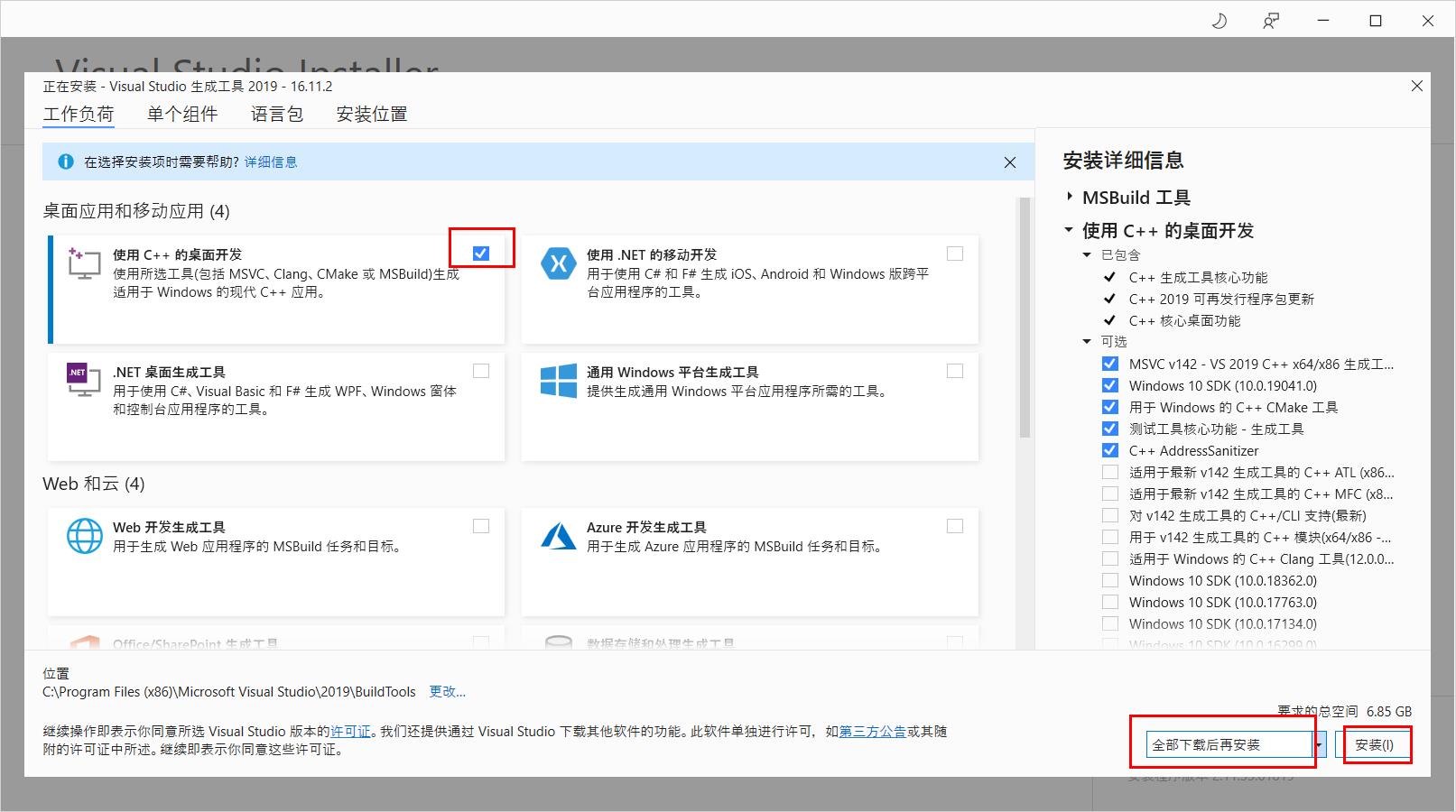Check Azure 开发生成工具 workload

pos(955,526)
